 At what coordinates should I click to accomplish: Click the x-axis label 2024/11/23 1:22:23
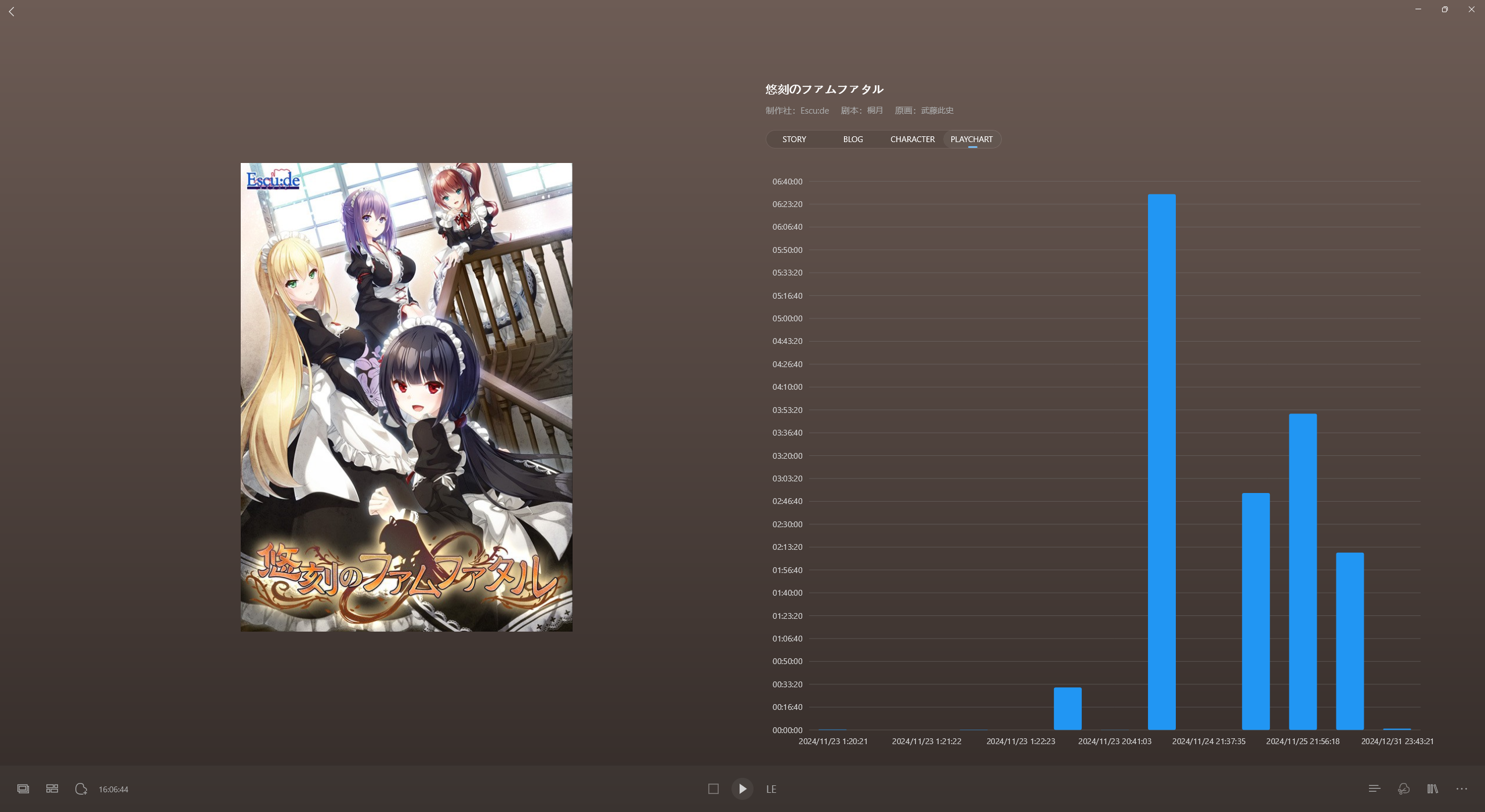1021,741
